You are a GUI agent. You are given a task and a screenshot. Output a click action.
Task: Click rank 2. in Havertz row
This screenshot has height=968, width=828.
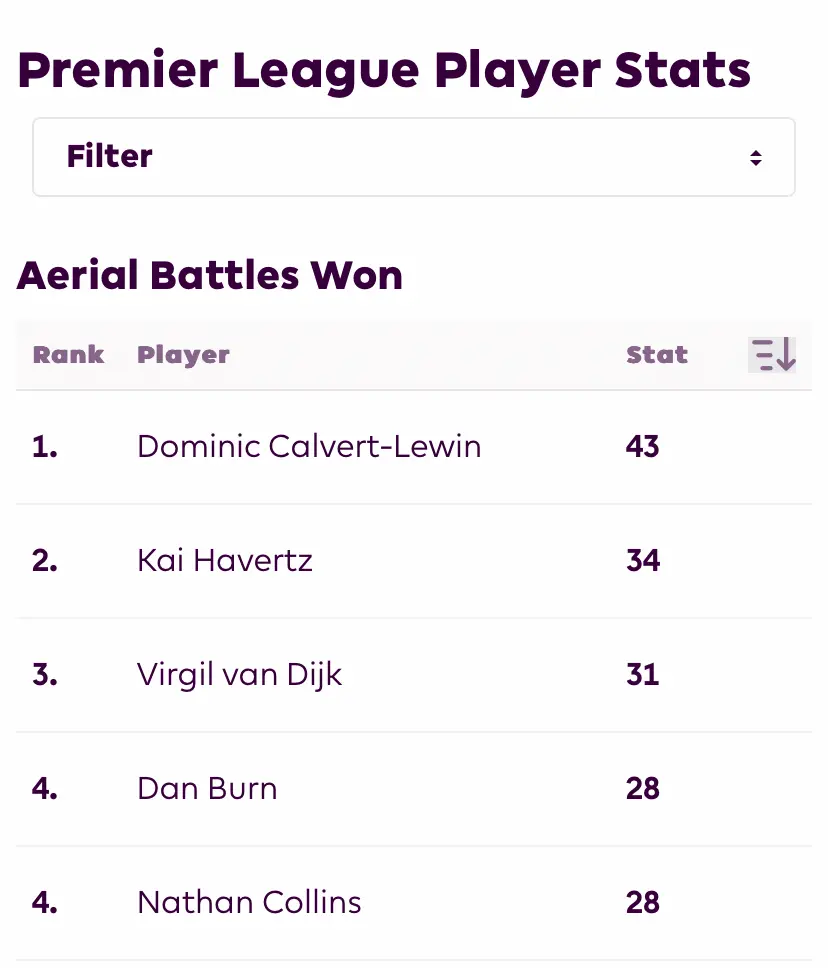[x=44, y=560]
